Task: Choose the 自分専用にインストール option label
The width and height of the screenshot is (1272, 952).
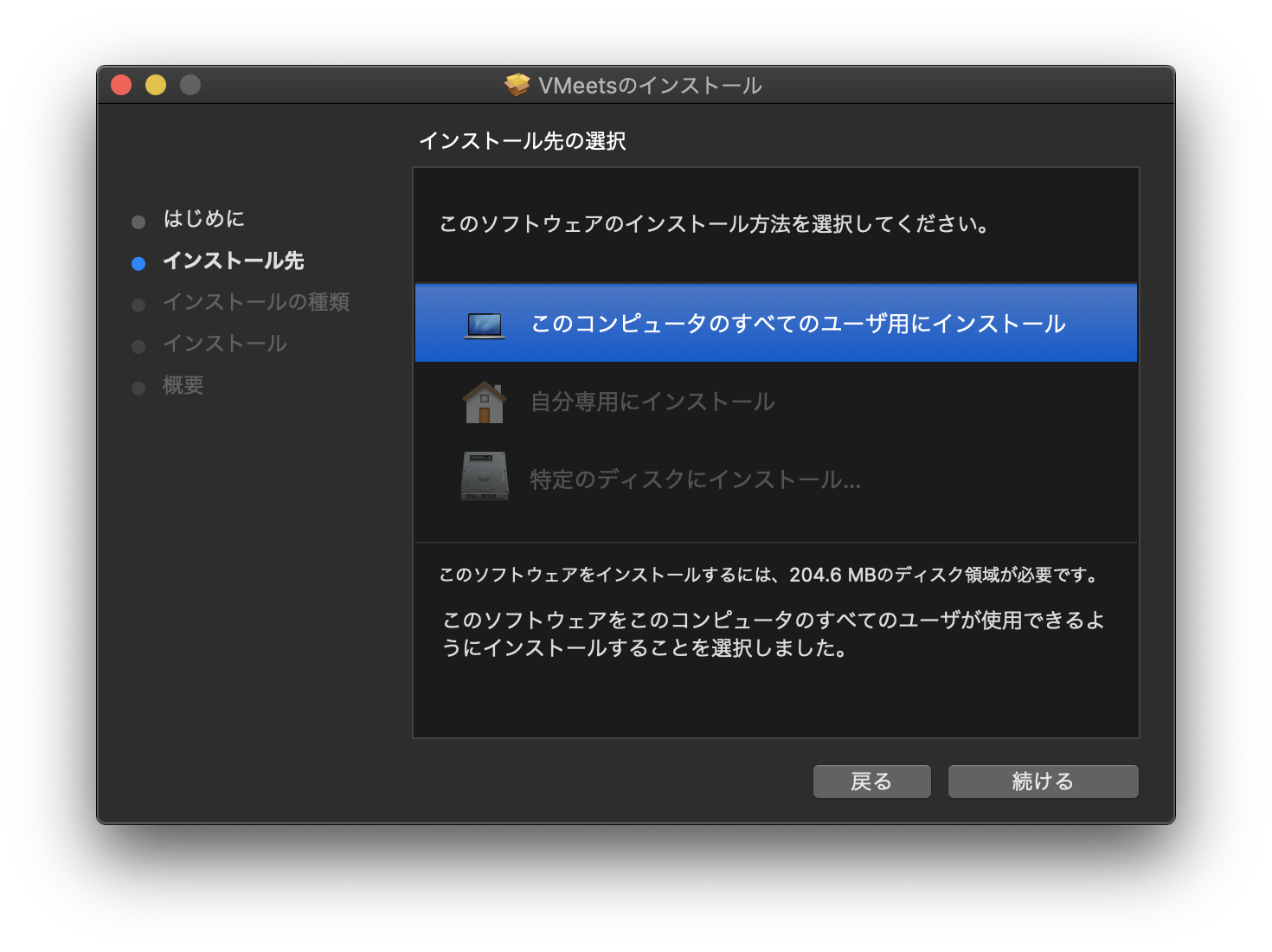Action: coord(652,402)
